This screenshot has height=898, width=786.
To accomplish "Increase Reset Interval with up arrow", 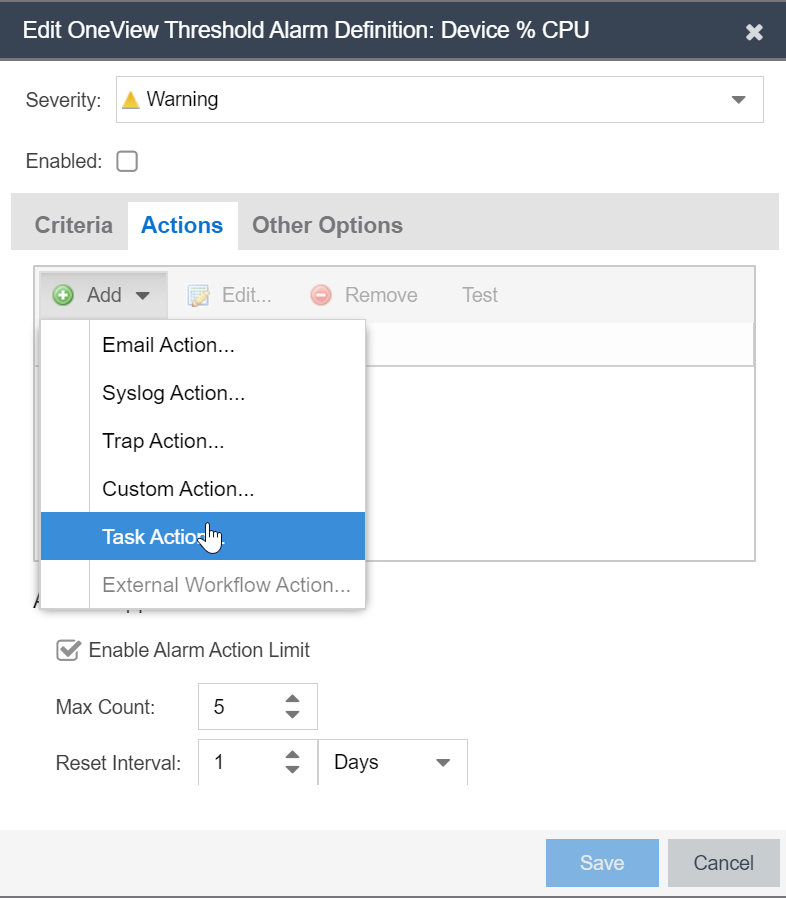I will (x=292, y=755).
